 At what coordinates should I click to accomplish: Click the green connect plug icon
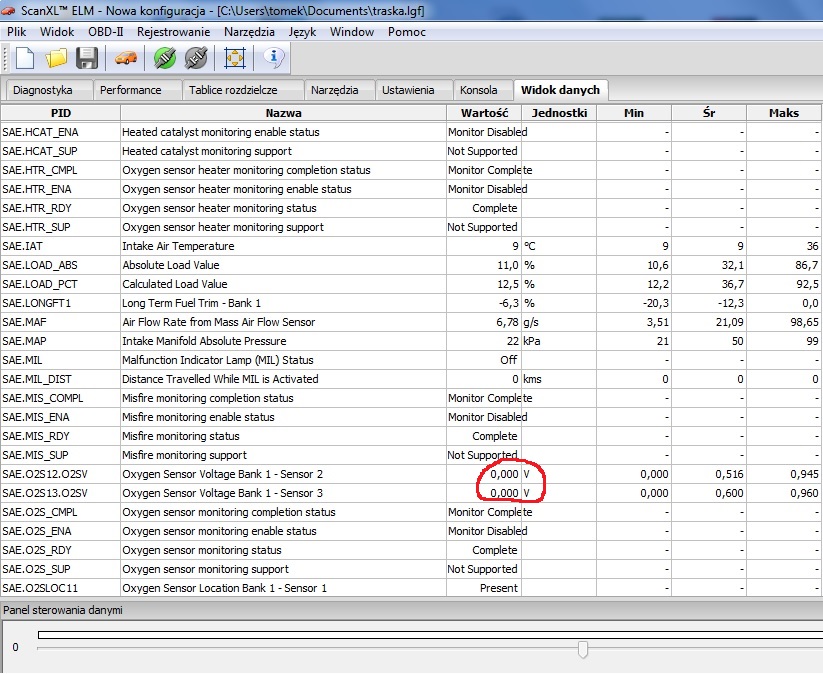point(165,58)
